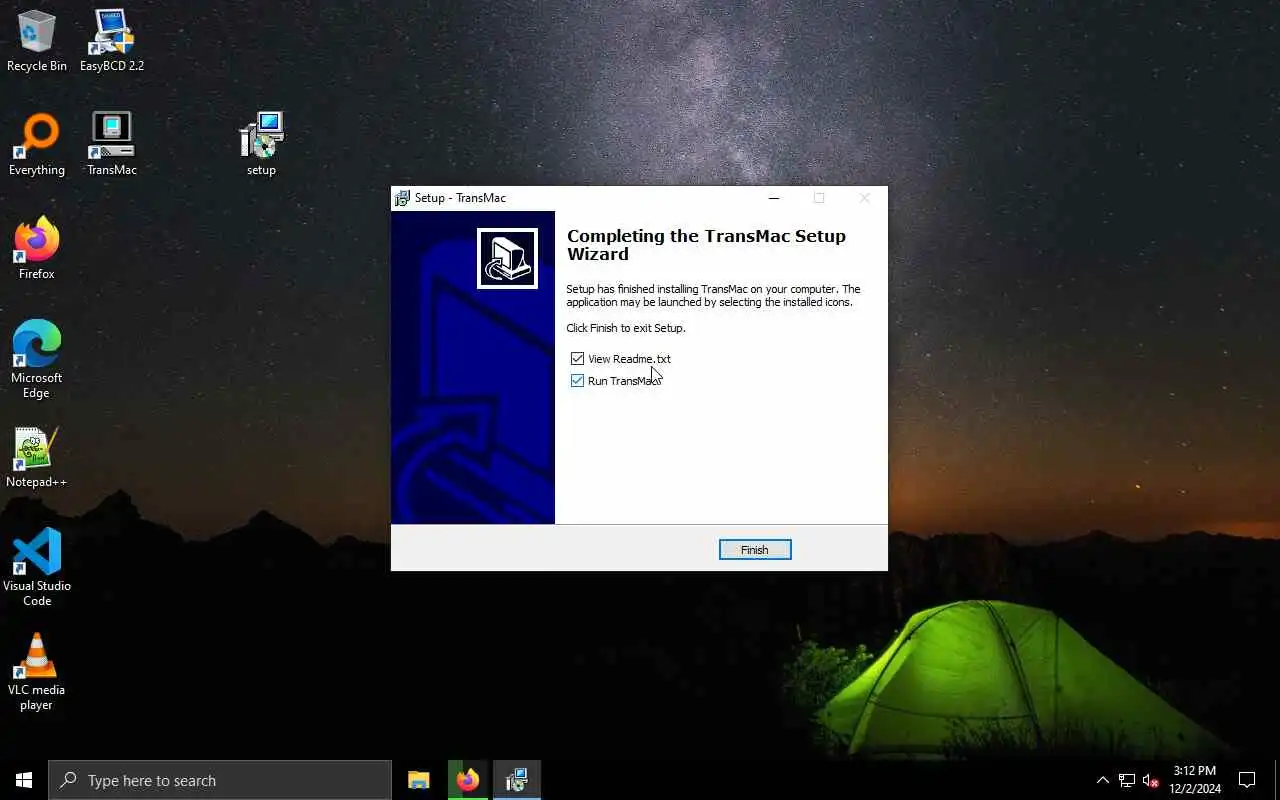Image resolution: width=1280 pixels, height=800 pixels.
Task: Open the Recycle Bin desktop icon
Action: pyautogui.click(x=37, y=41)
